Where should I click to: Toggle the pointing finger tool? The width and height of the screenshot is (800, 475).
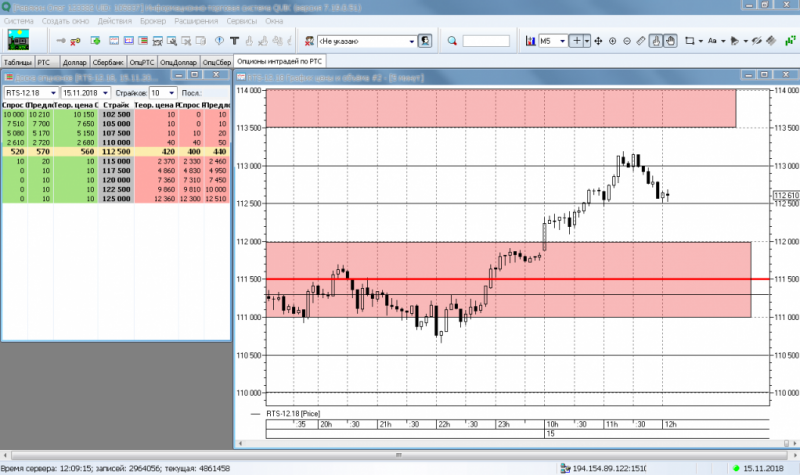[656, 41]
